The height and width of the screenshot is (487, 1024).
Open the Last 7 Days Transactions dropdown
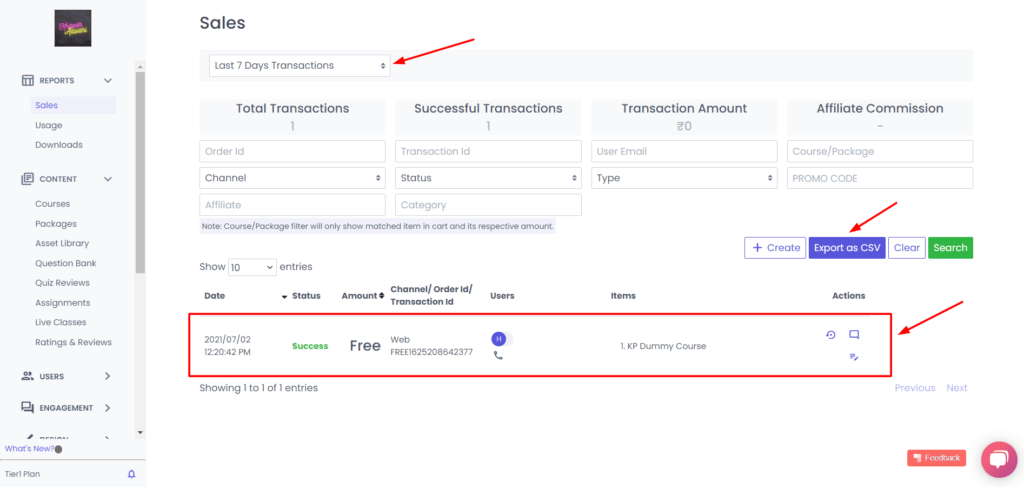[300, 66]
